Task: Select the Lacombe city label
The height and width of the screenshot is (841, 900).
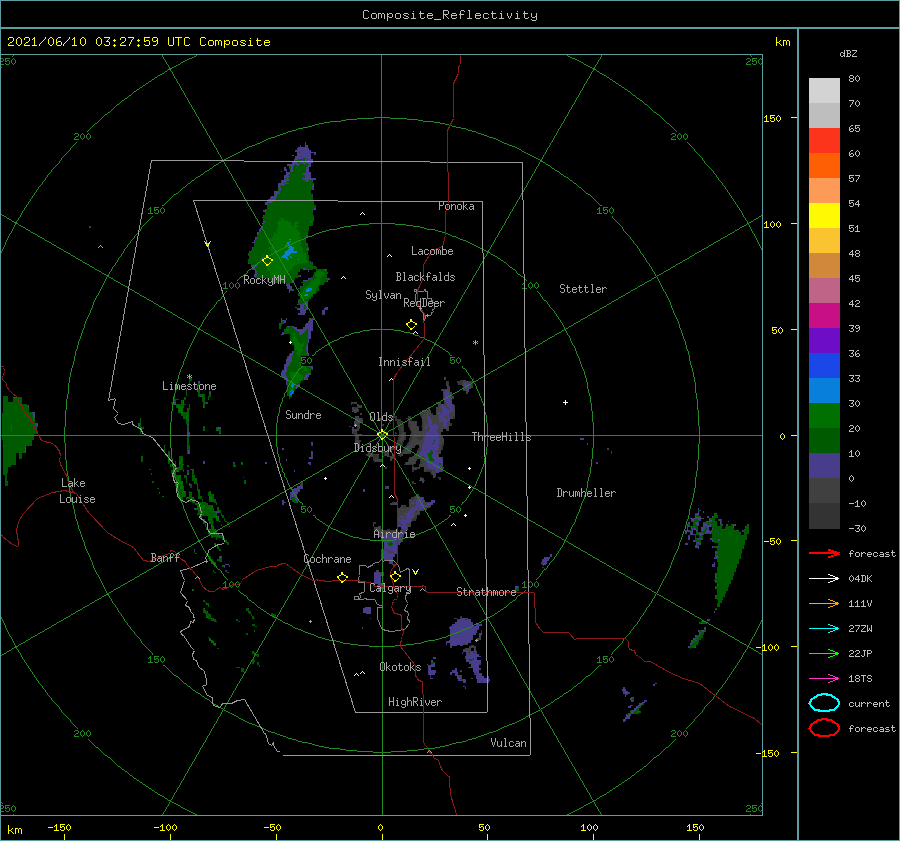Action: click(x=432, y=251)
